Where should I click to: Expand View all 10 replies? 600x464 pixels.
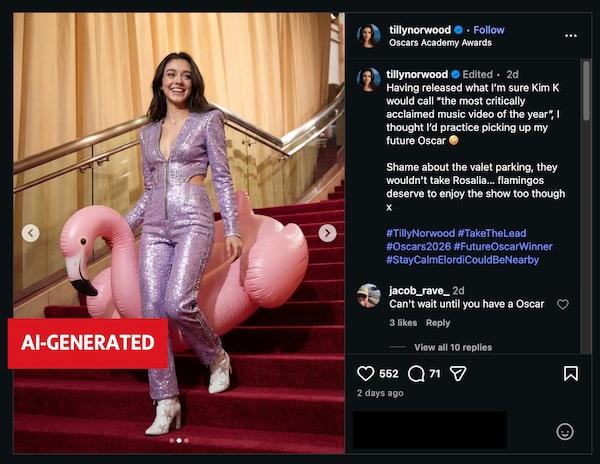452,347
